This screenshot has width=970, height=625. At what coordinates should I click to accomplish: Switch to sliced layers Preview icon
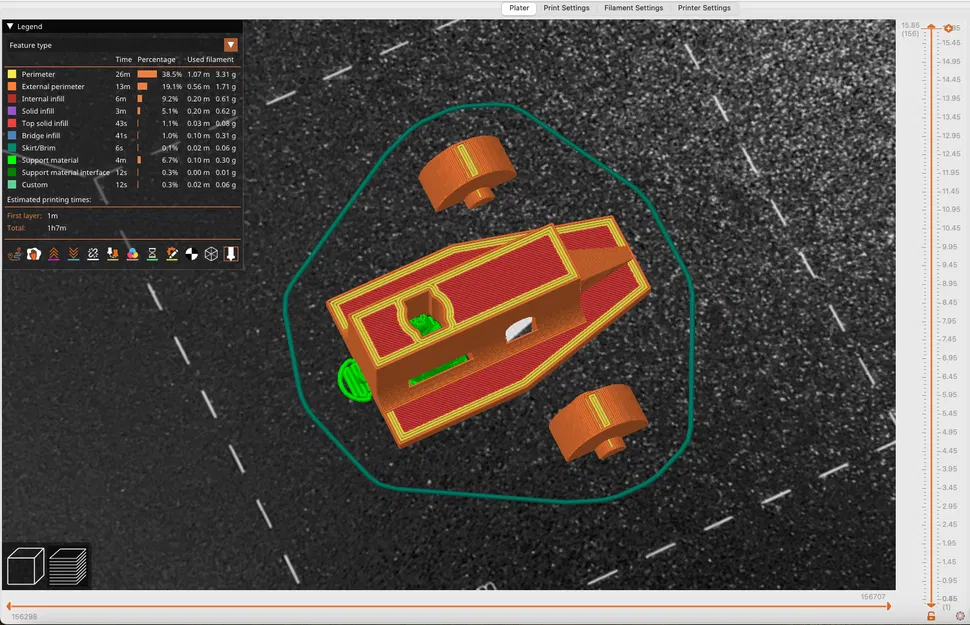pos(68,566)
